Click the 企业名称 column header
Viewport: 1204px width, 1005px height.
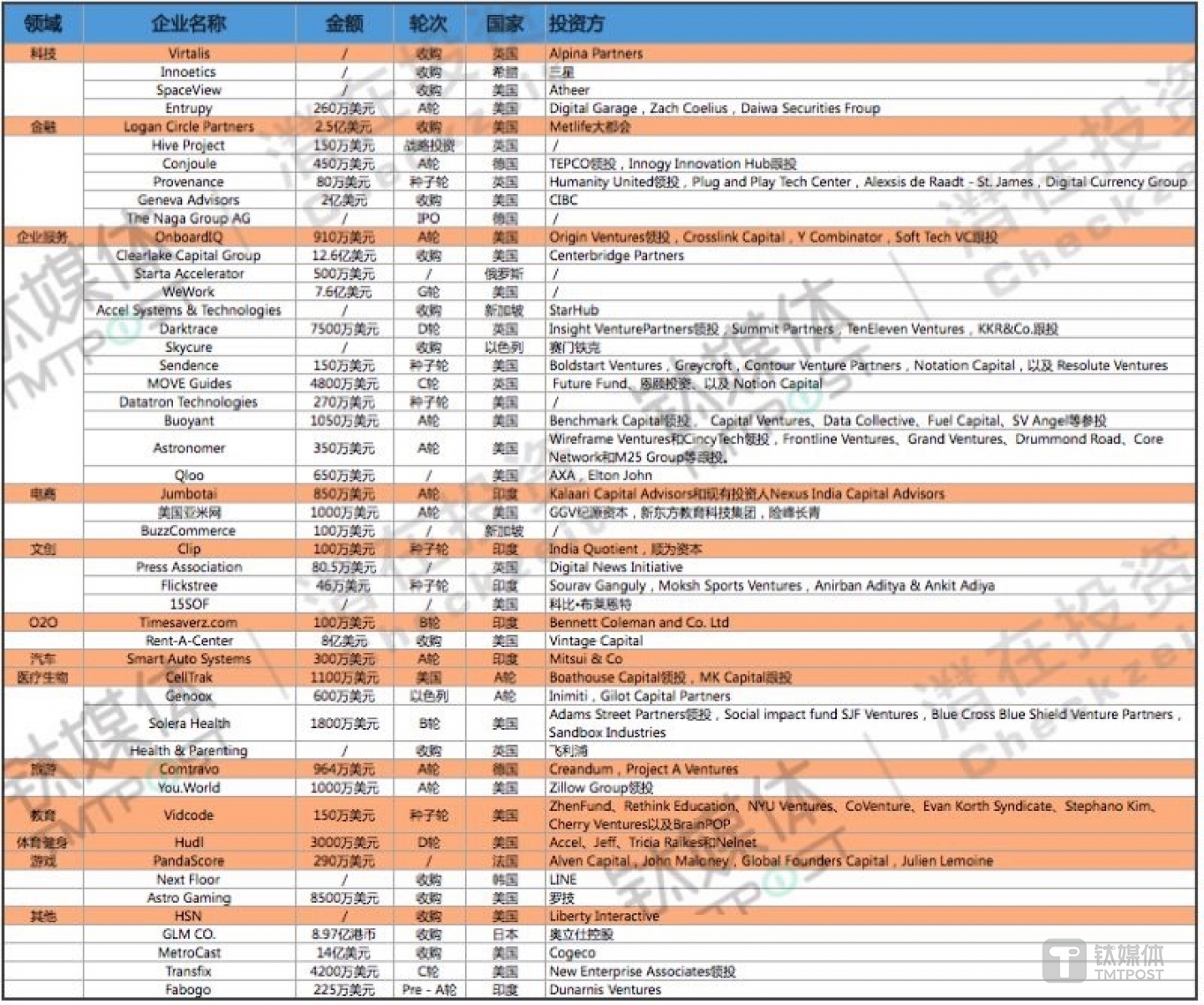pyautogui.click(x=189, y=23)
